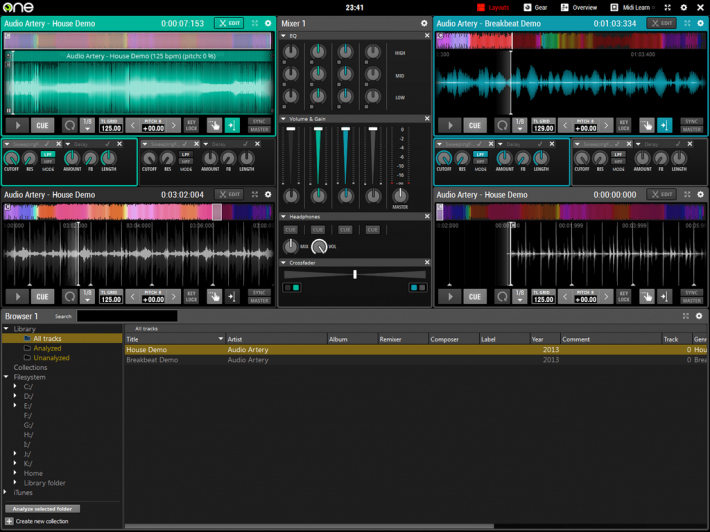Toggle Key Lock on deck at 0:00:07:153
The image size is (710, 532).
(191, 125)
